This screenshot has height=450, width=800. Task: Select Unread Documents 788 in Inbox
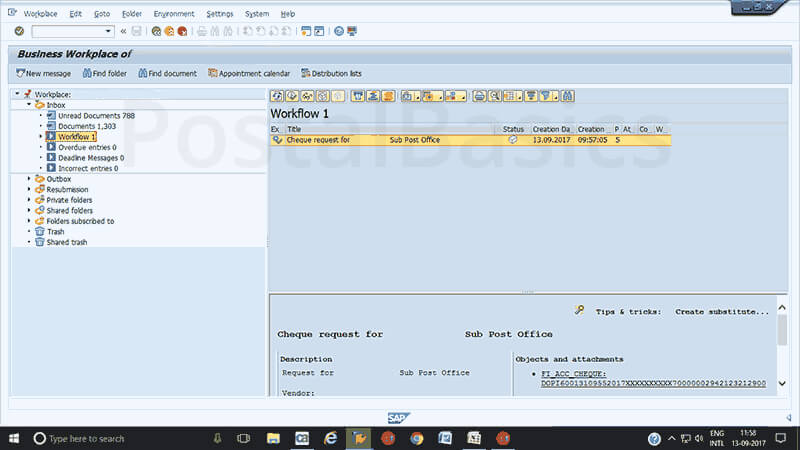(96, 116)
